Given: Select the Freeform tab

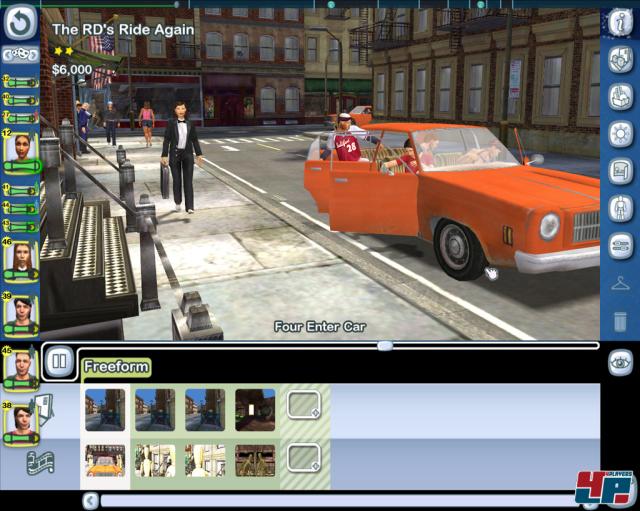Looking at the screenshot, I should (116, 367).
